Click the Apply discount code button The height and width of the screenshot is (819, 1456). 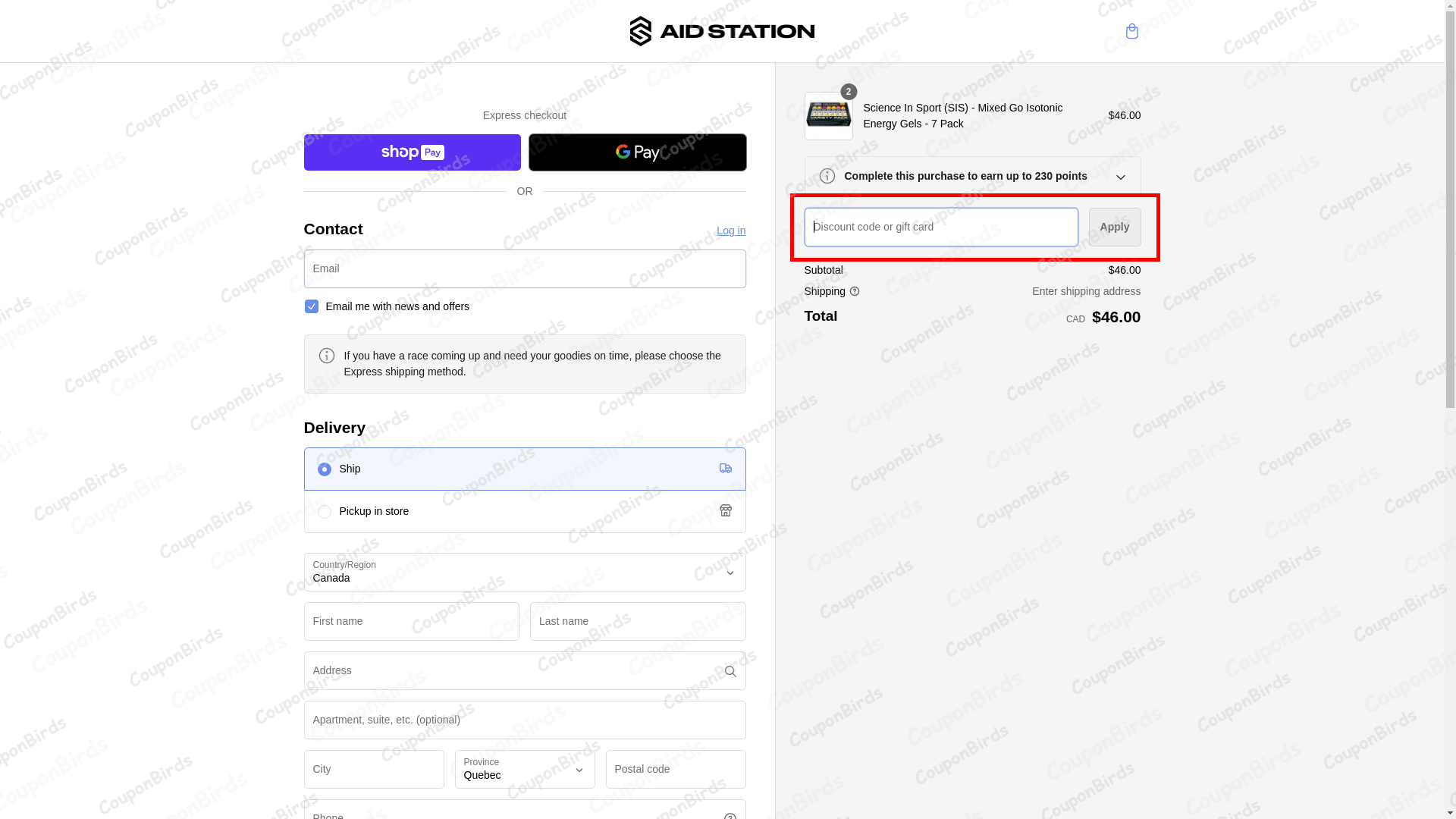pyautogui.click(x=1113, y=226)
